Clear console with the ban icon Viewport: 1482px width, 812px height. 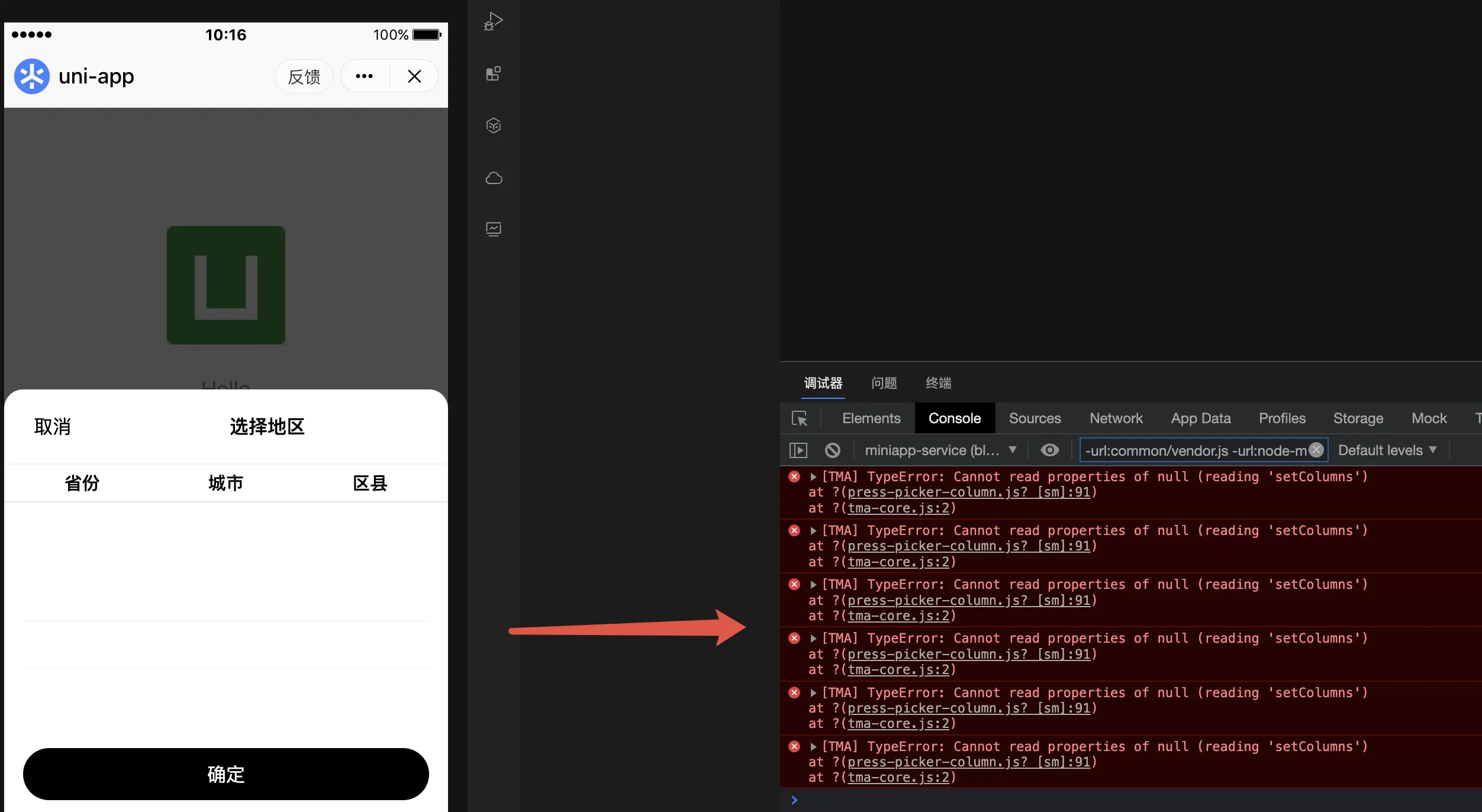(833, 450)
